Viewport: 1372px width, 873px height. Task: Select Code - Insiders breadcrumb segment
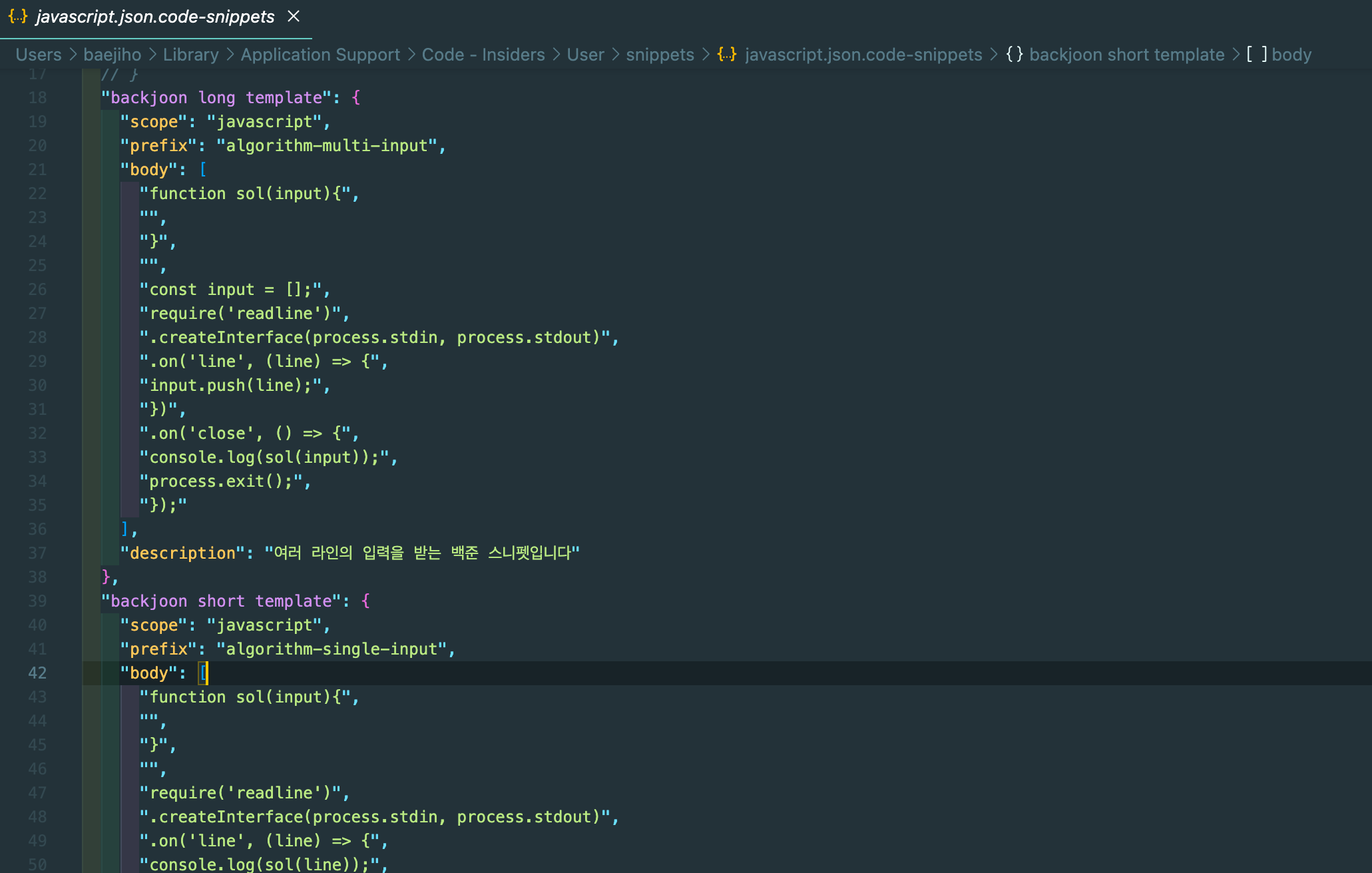tap(483, 55)
